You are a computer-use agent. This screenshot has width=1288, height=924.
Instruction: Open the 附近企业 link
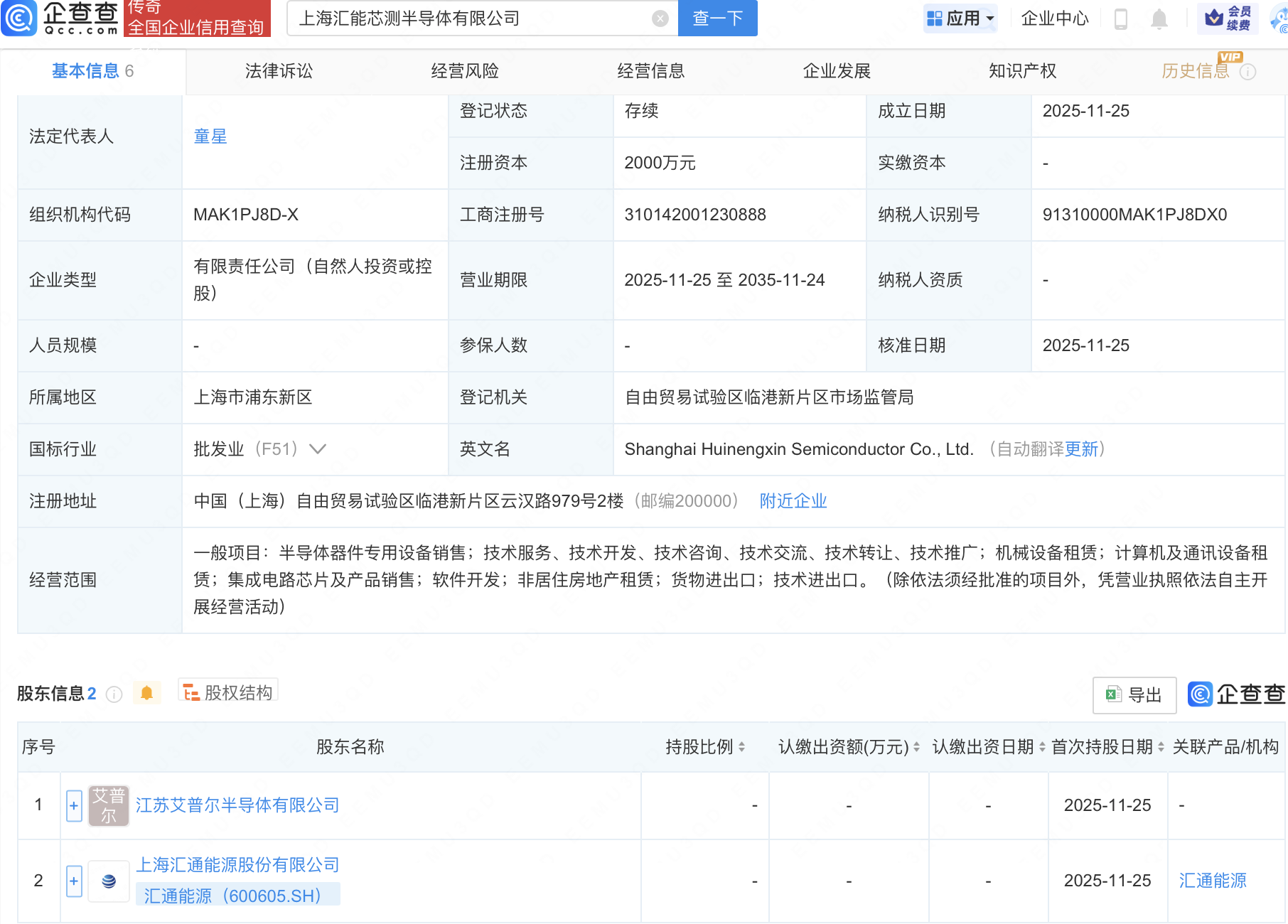pyautogui.click(x=793, y=501)
